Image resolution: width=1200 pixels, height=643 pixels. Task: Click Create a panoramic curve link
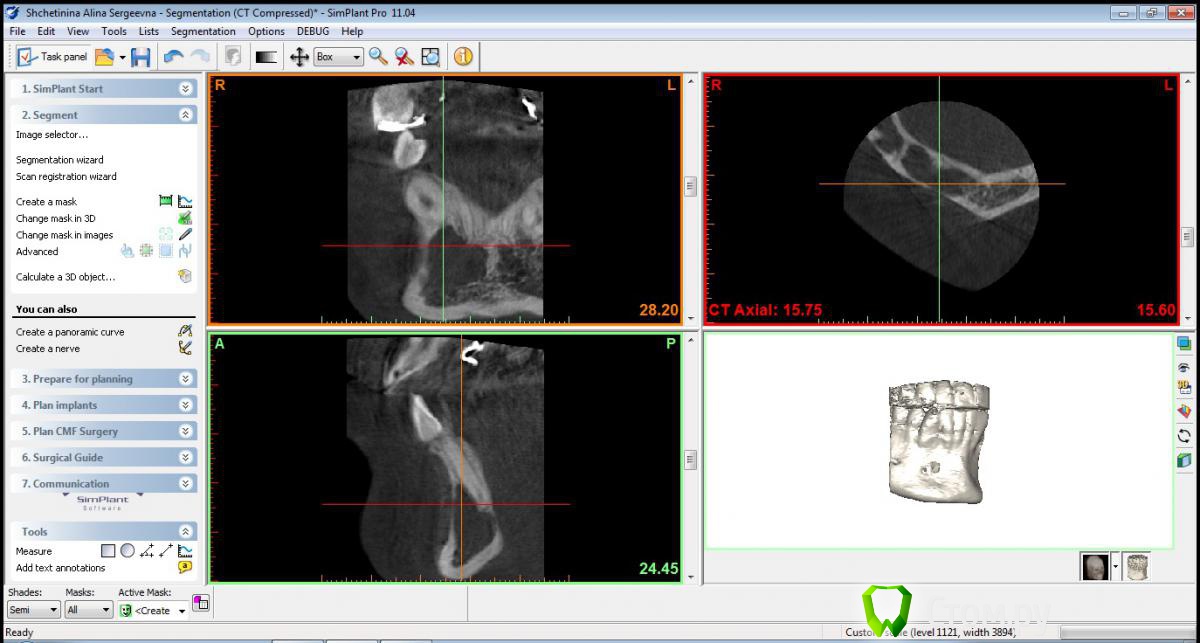[x=70, y=332]
